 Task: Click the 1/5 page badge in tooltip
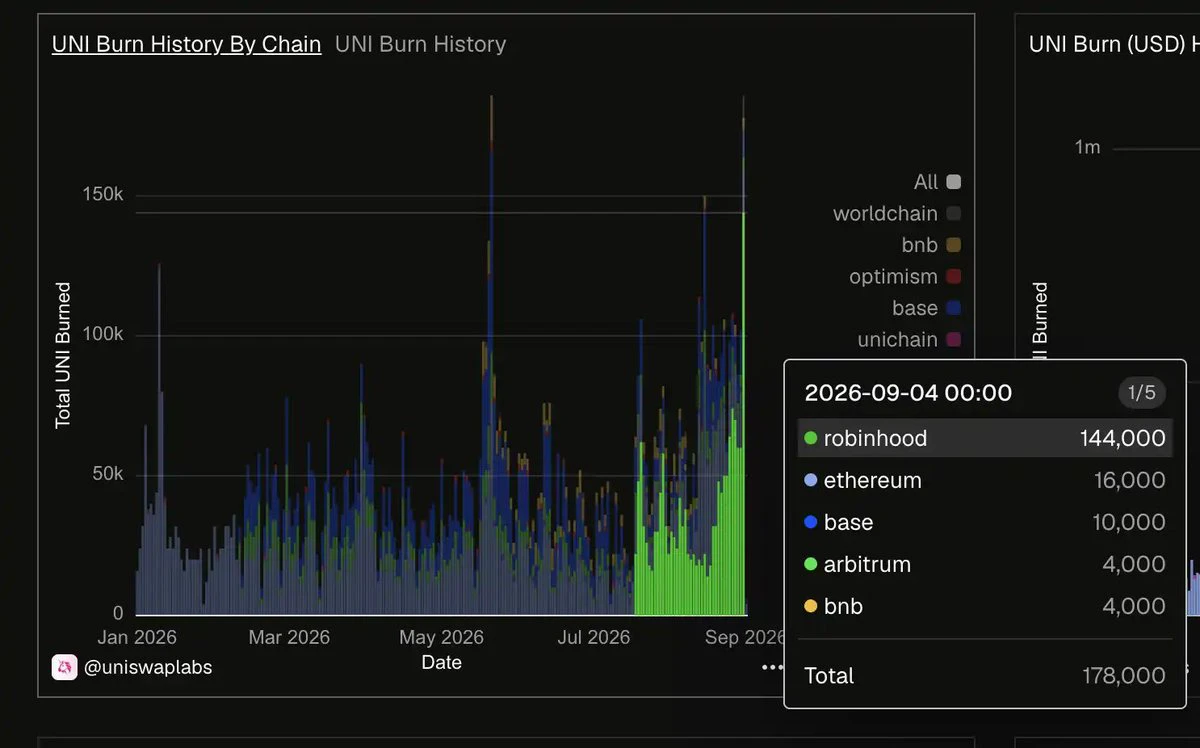(1142, 393)
